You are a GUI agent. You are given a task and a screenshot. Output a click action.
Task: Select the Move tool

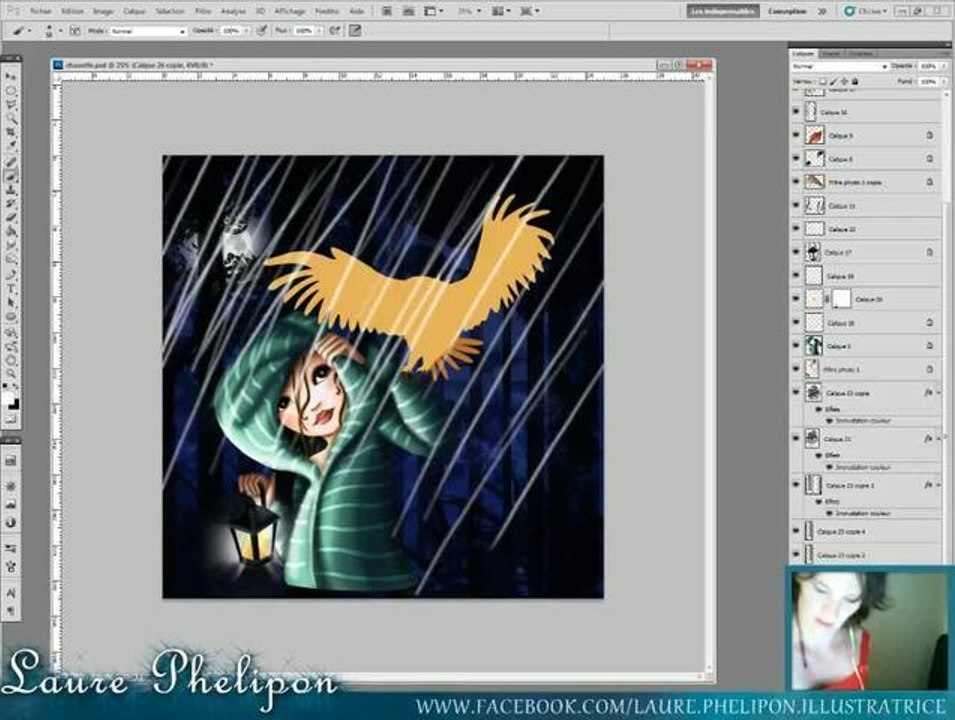11,77
